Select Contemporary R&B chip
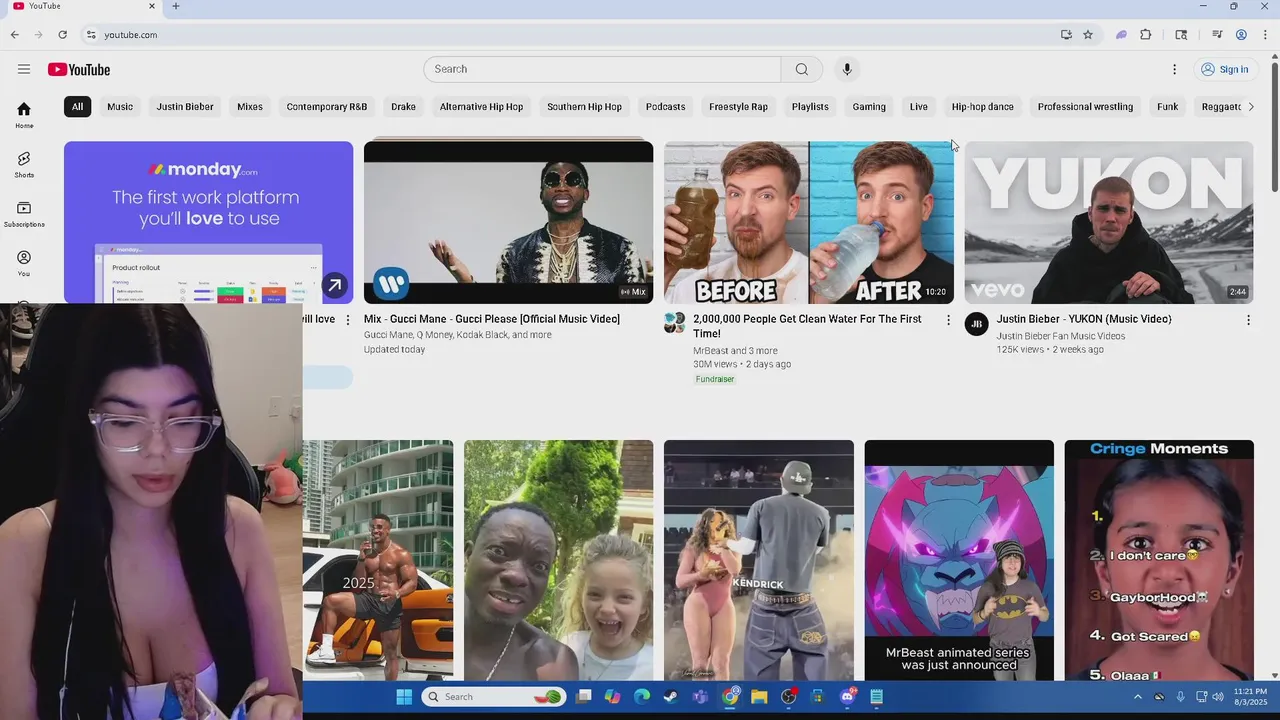 (327, 106)
